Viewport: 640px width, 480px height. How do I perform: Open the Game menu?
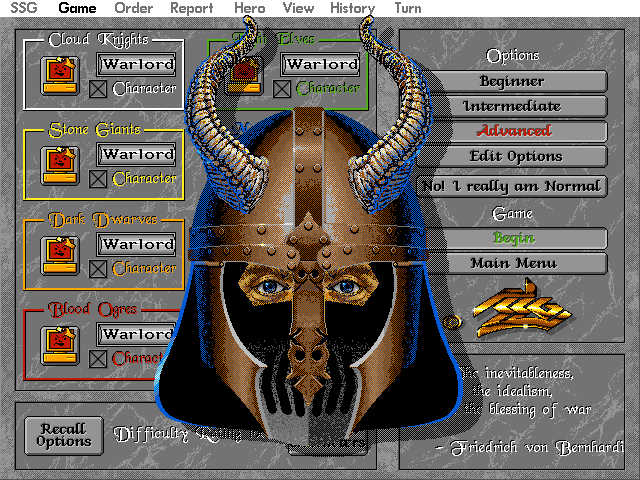point(77,8)
